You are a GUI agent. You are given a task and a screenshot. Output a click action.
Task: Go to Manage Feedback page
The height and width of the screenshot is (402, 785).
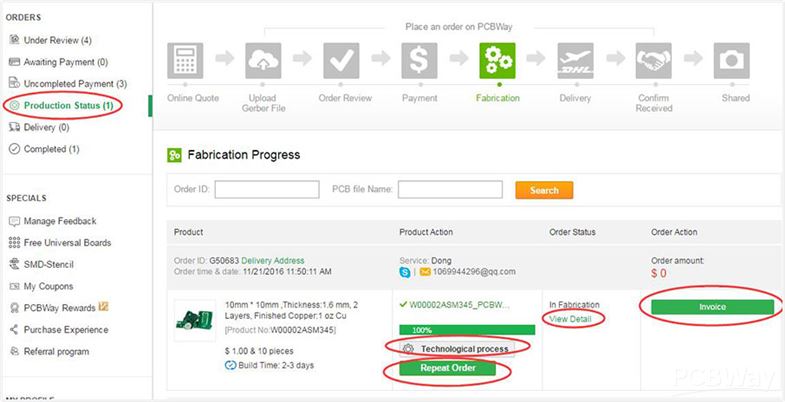(60, 221)
